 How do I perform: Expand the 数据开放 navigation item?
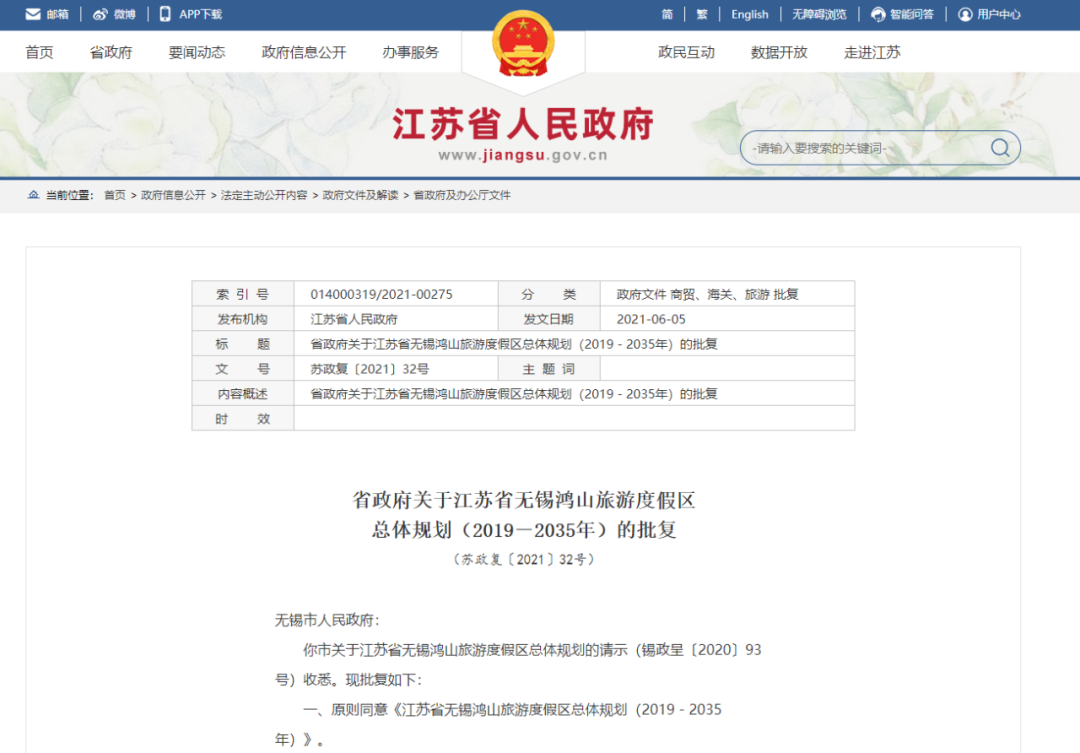(x=779, y=53)
